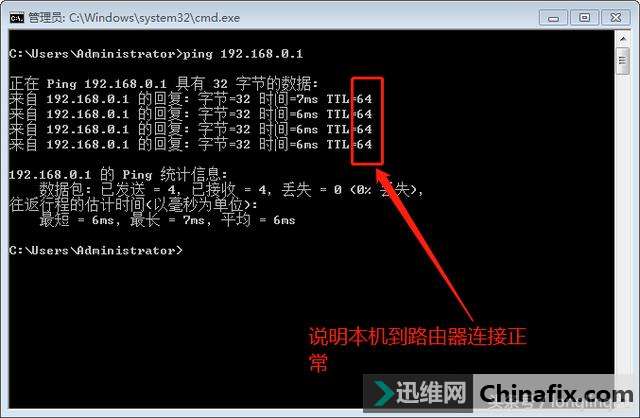Click the scrollbar up arrow

click(x=623, y=39)
